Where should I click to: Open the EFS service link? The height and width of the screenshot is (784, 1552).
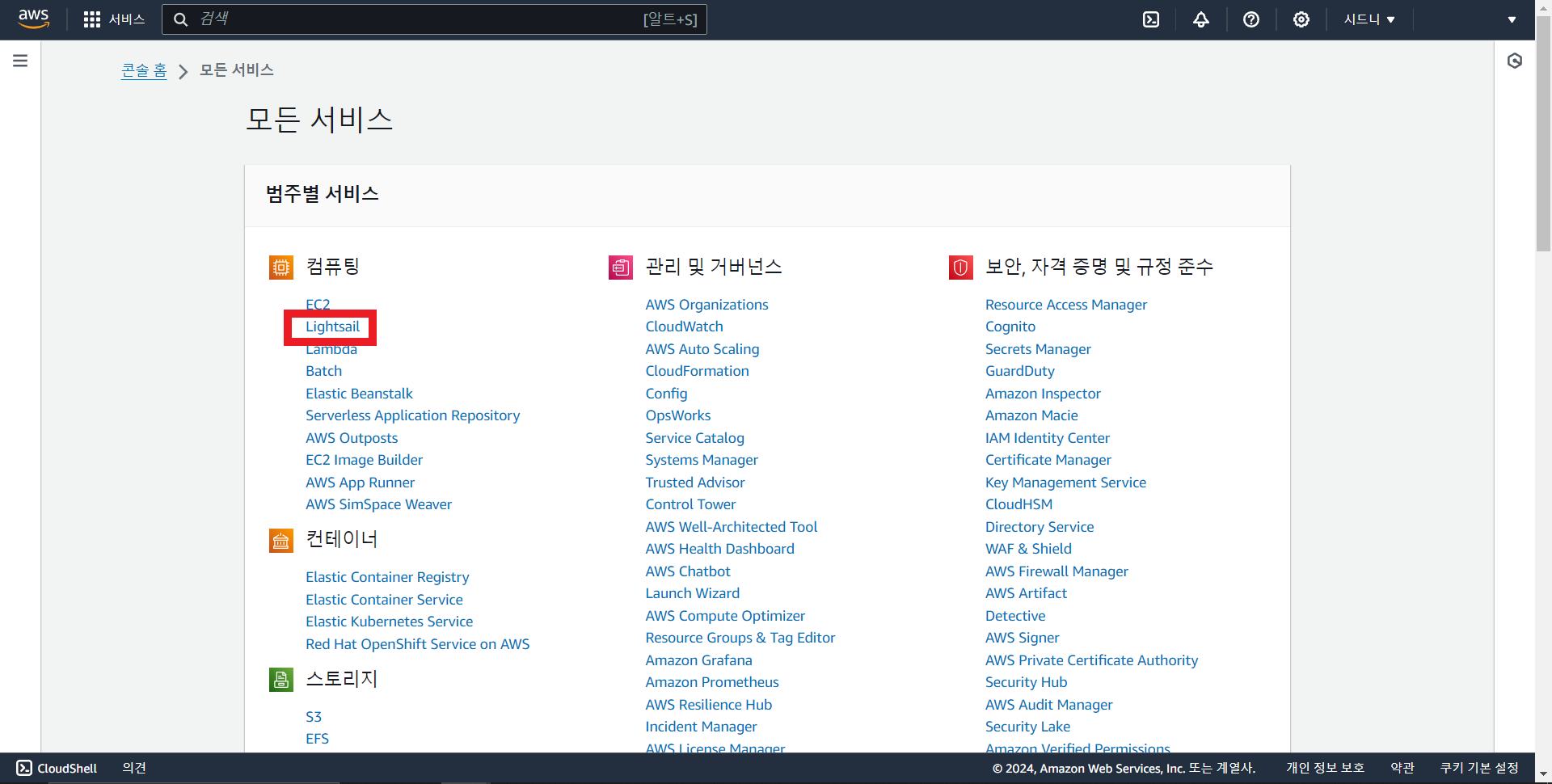pyautogui.click(x=317, y=739)
